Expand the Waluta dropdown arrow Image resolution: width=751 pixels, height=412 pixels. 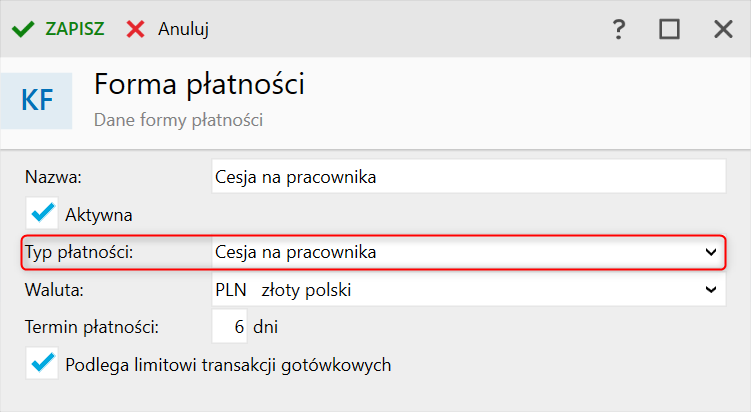711,289
